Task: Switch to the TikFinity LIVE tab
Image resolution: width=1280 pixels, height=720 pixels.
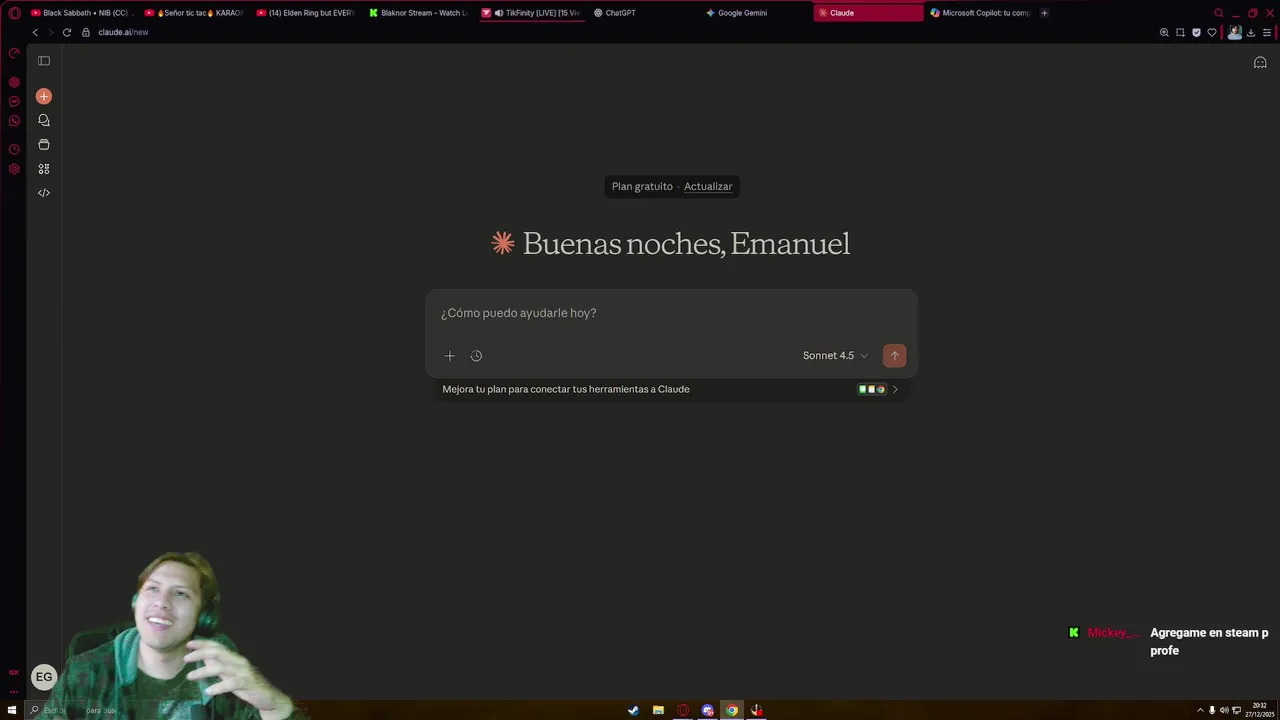Action: pyautogui.click(x=531, y=13)
